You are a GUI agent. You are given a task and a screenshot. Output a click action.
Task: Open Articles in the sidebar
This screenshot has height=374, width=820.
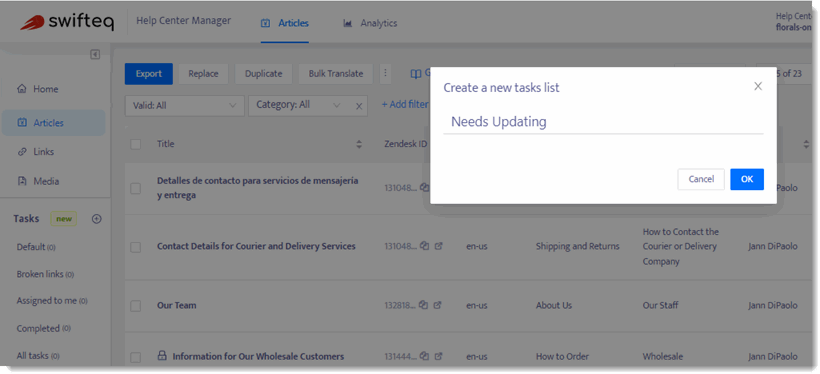point(53,123)
